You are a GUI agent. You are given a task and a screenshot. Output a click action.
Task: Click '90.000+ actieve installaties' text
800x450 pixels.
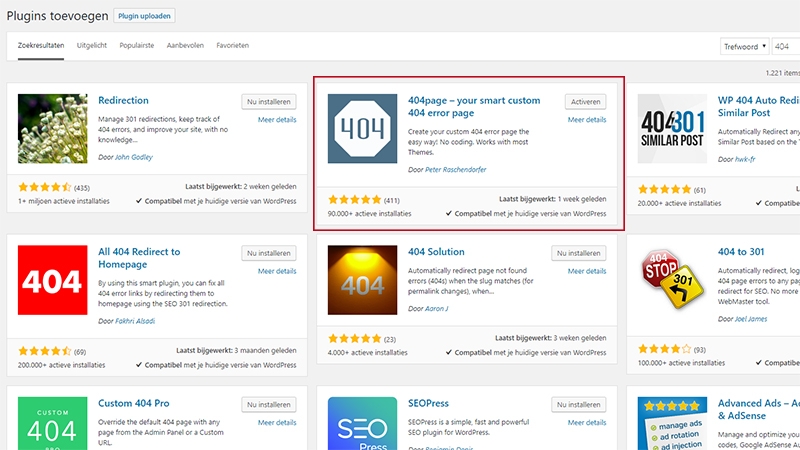click(x=369, y=214)
